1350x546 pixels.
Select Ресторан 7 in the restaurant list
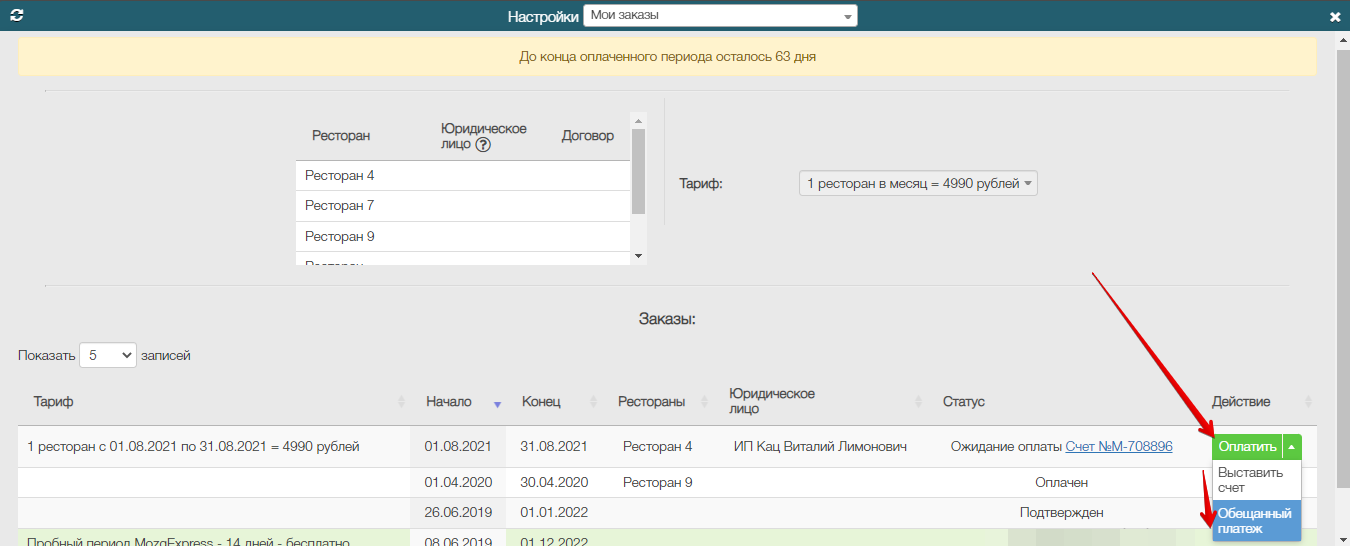click(x=464, y=206)
